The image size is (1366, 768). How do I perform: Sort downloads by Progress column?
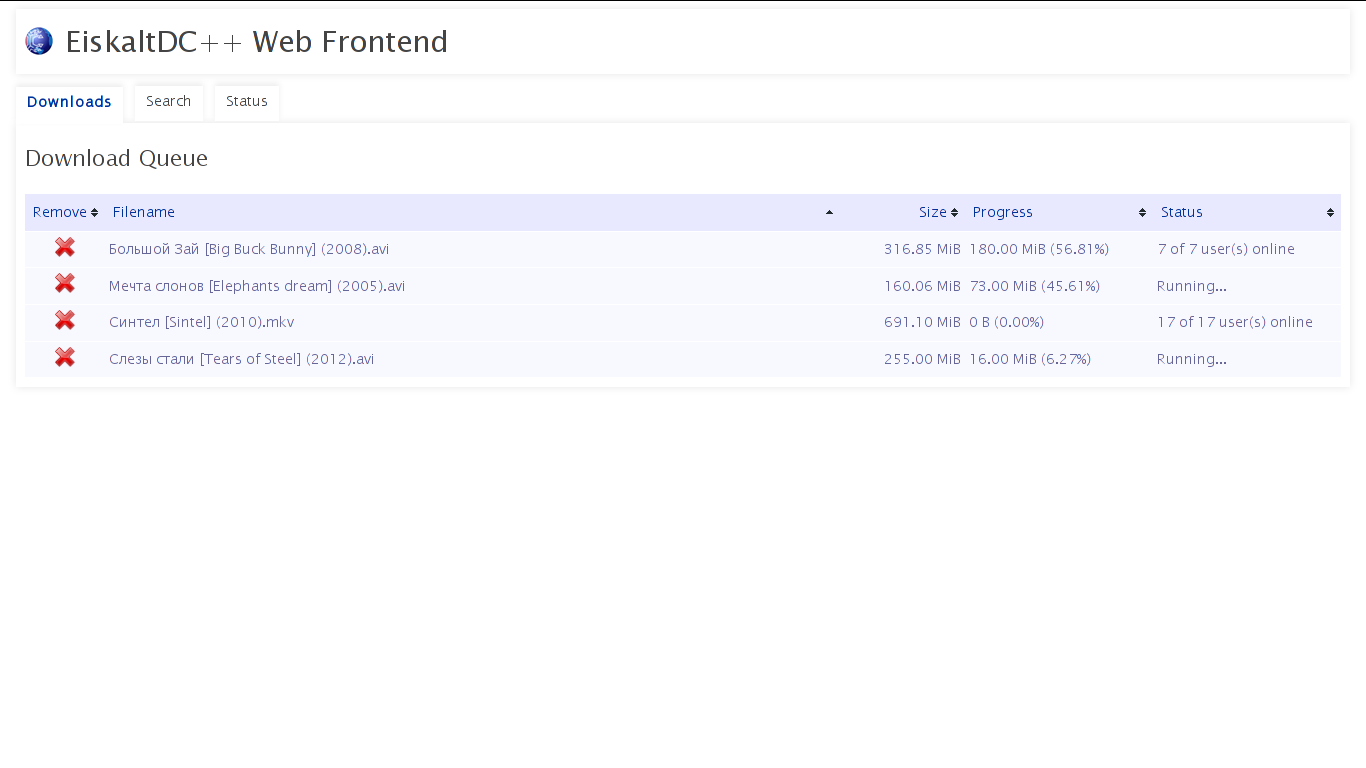click(x=1142, y=212)
